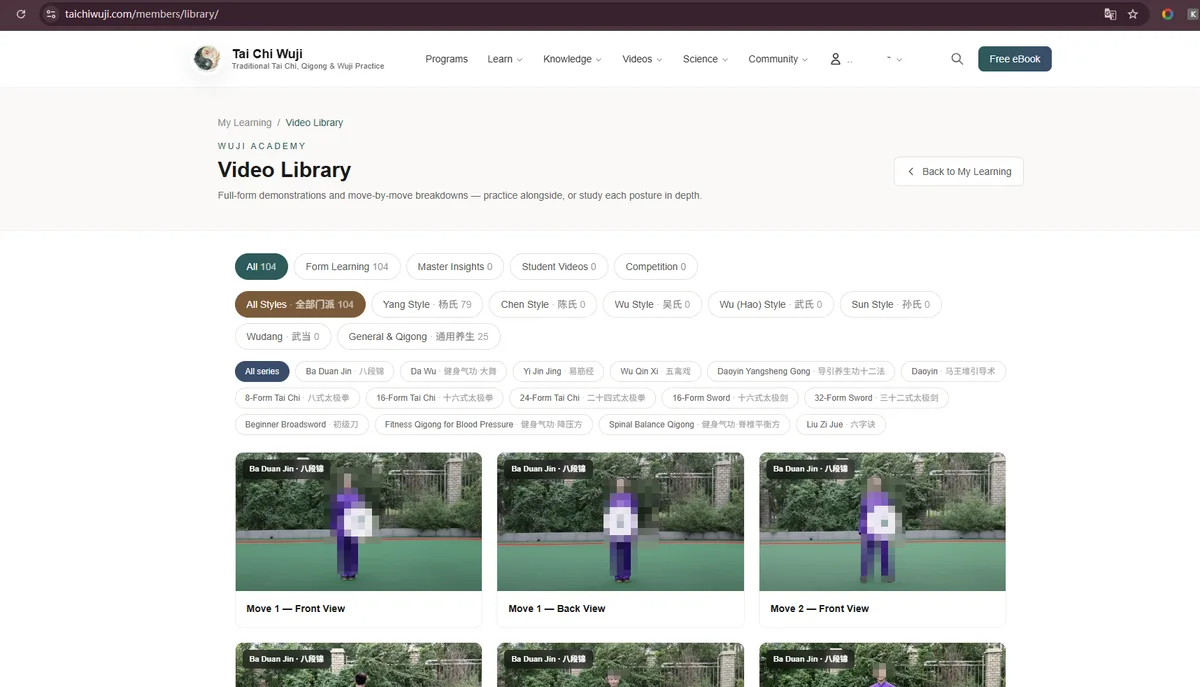This screenshot has height=687, width=1200.
Task: Expand the Videos dropdown menu
Action: [x=642, y=59]
